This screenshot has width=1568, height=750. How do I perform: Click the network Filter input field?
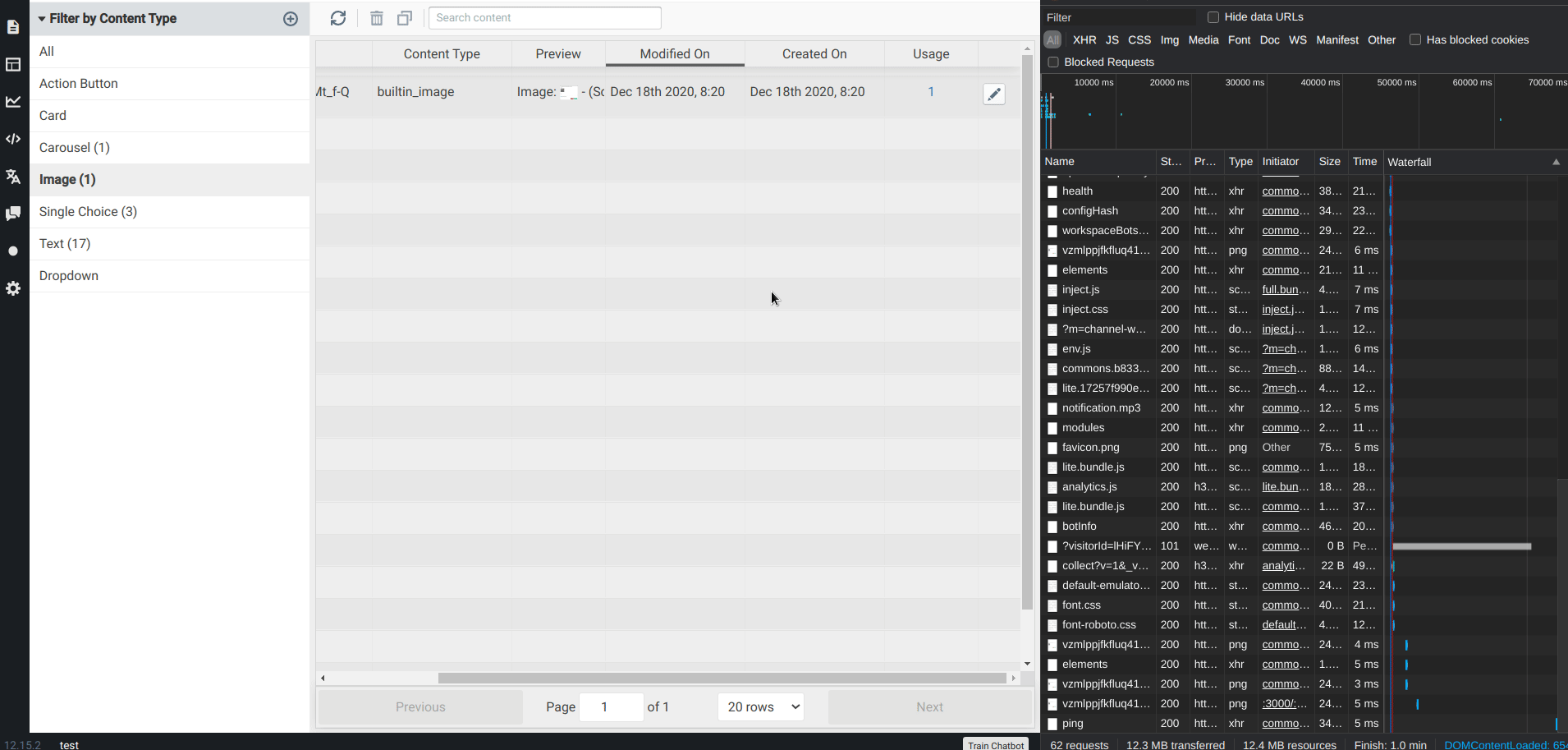(x=1118, y=17)
